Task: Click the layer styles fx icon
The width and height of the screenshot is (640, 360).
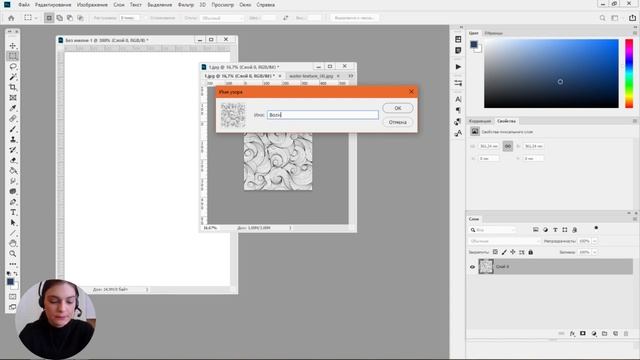Action: (572, 333)
